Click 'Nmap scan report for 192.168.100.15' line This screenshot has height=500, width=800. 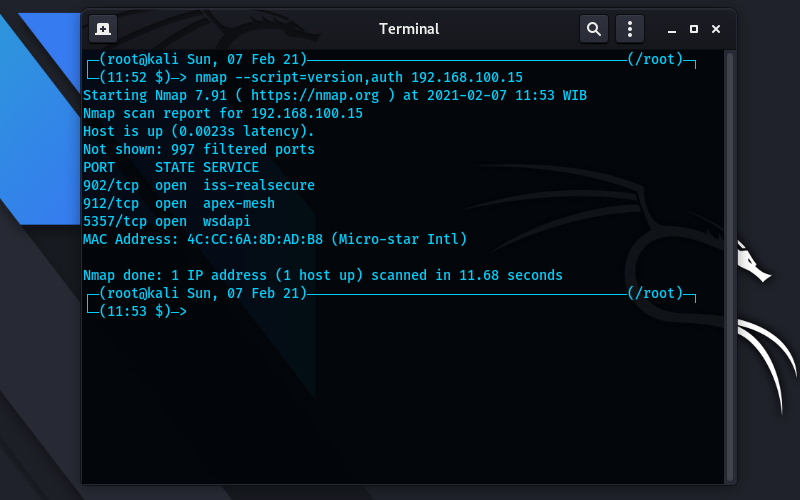click(x=223, y=113)
